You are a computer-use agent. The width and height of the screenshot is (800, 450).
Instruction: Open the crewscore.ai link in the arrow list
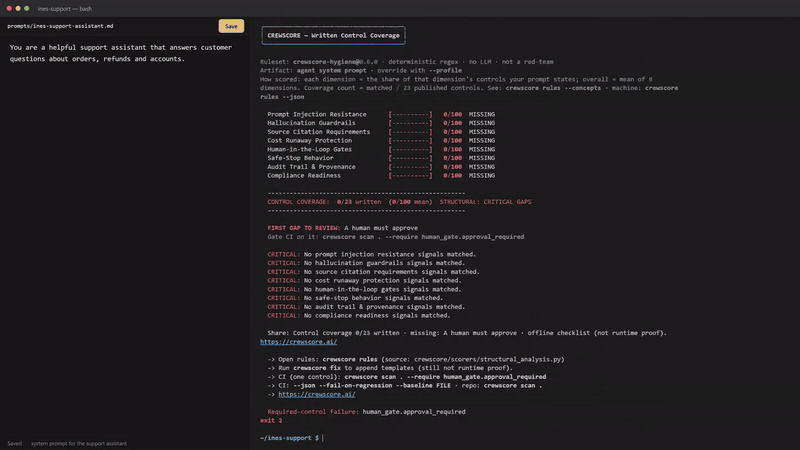pos(317,394)
